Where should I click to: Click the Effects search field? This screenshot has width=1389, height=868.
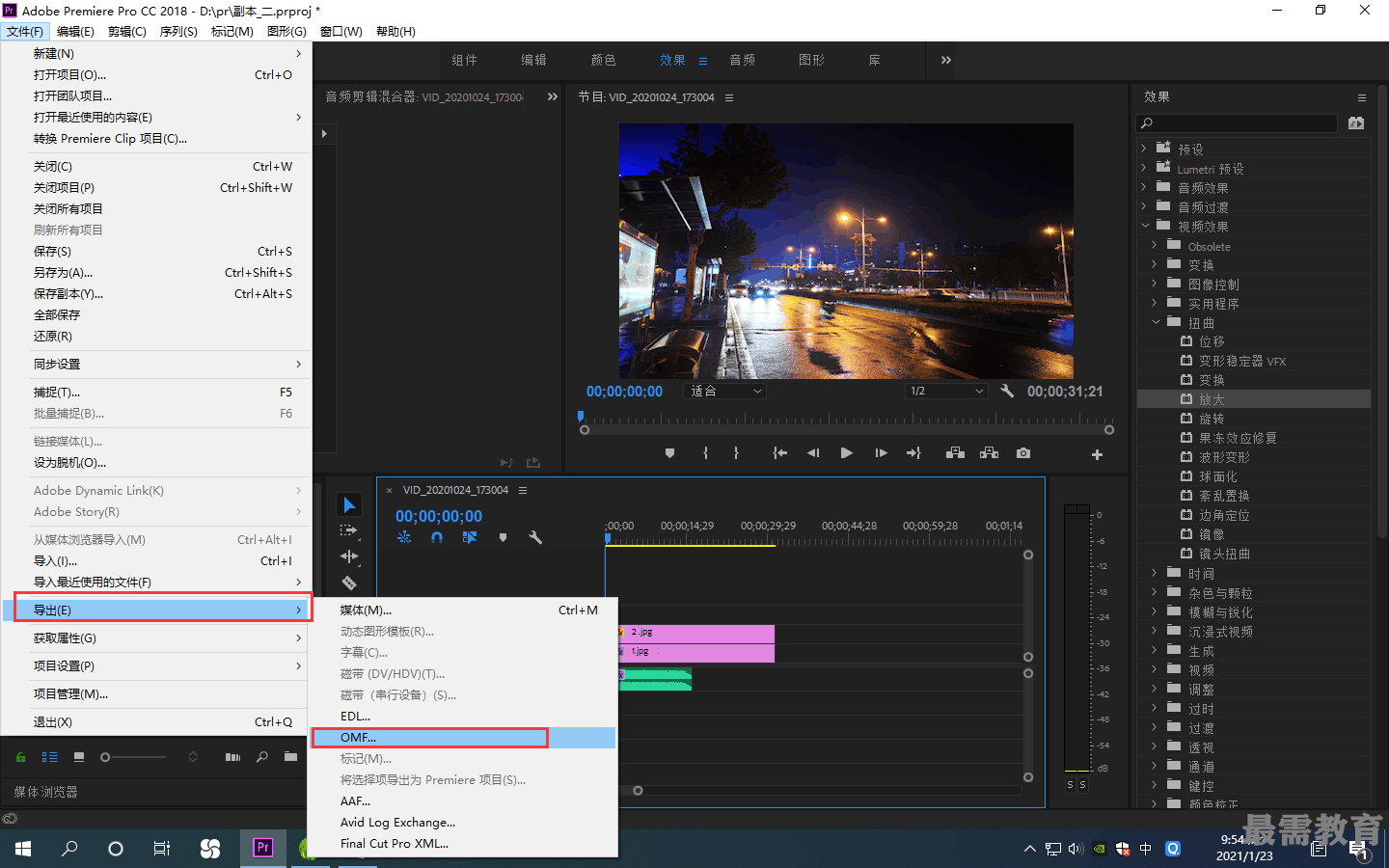[x=1238, y=122]
